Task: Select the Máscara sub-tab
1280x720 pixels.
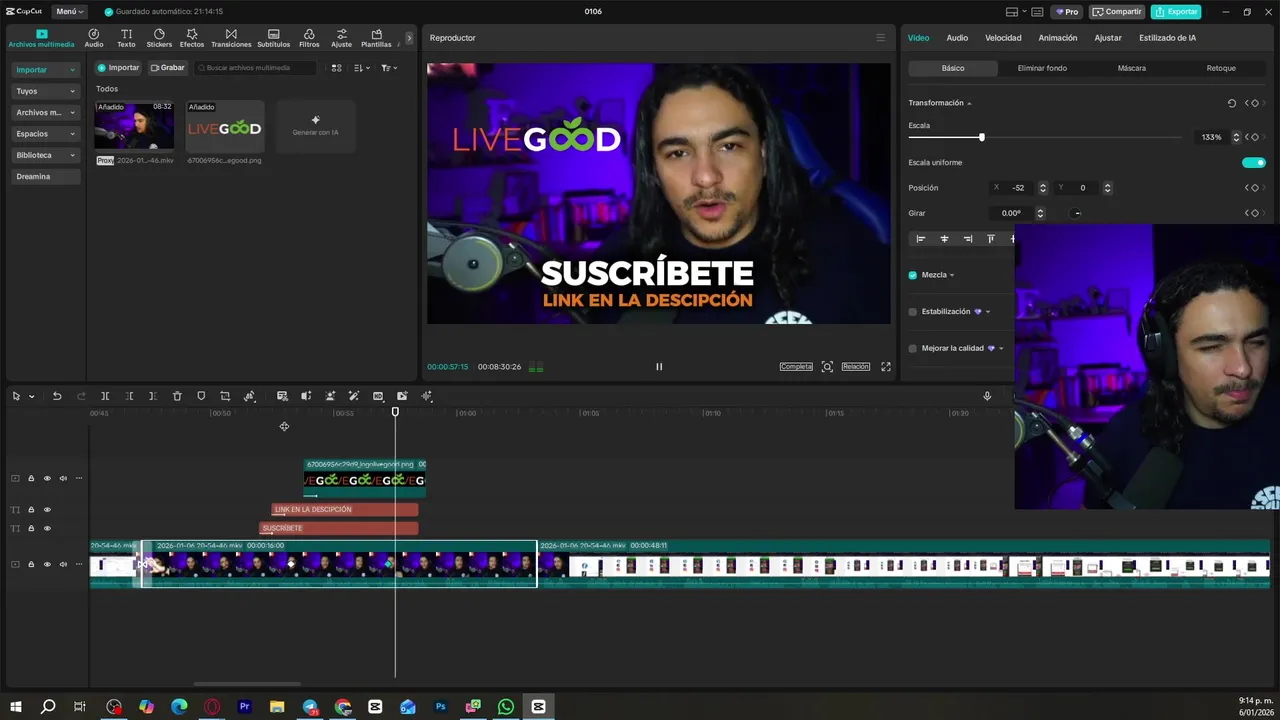Action: coord(1132,68)
